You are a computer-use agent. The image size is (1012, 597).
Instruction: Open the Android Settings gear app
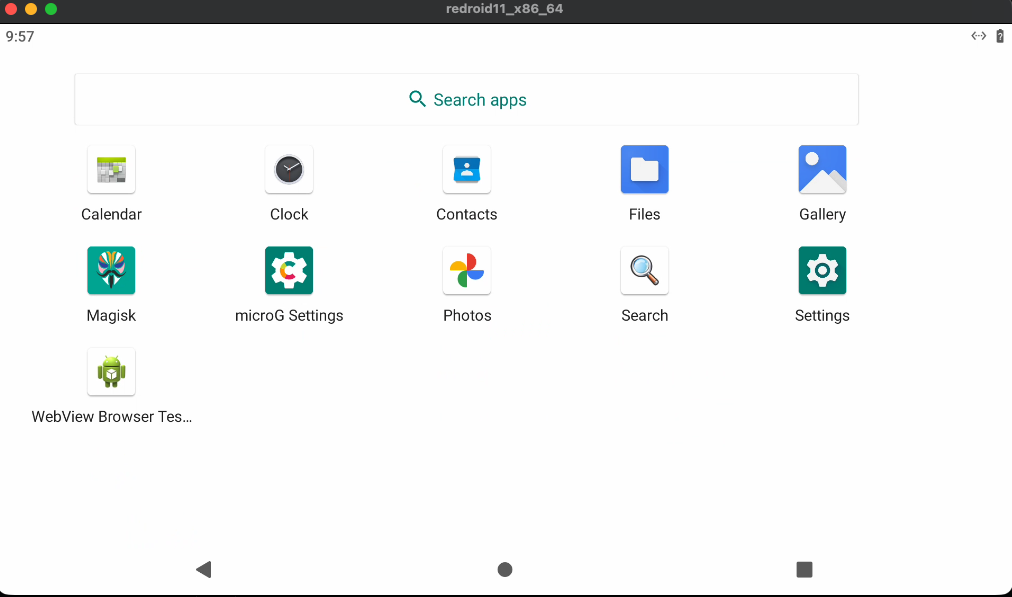click(822, 271)
